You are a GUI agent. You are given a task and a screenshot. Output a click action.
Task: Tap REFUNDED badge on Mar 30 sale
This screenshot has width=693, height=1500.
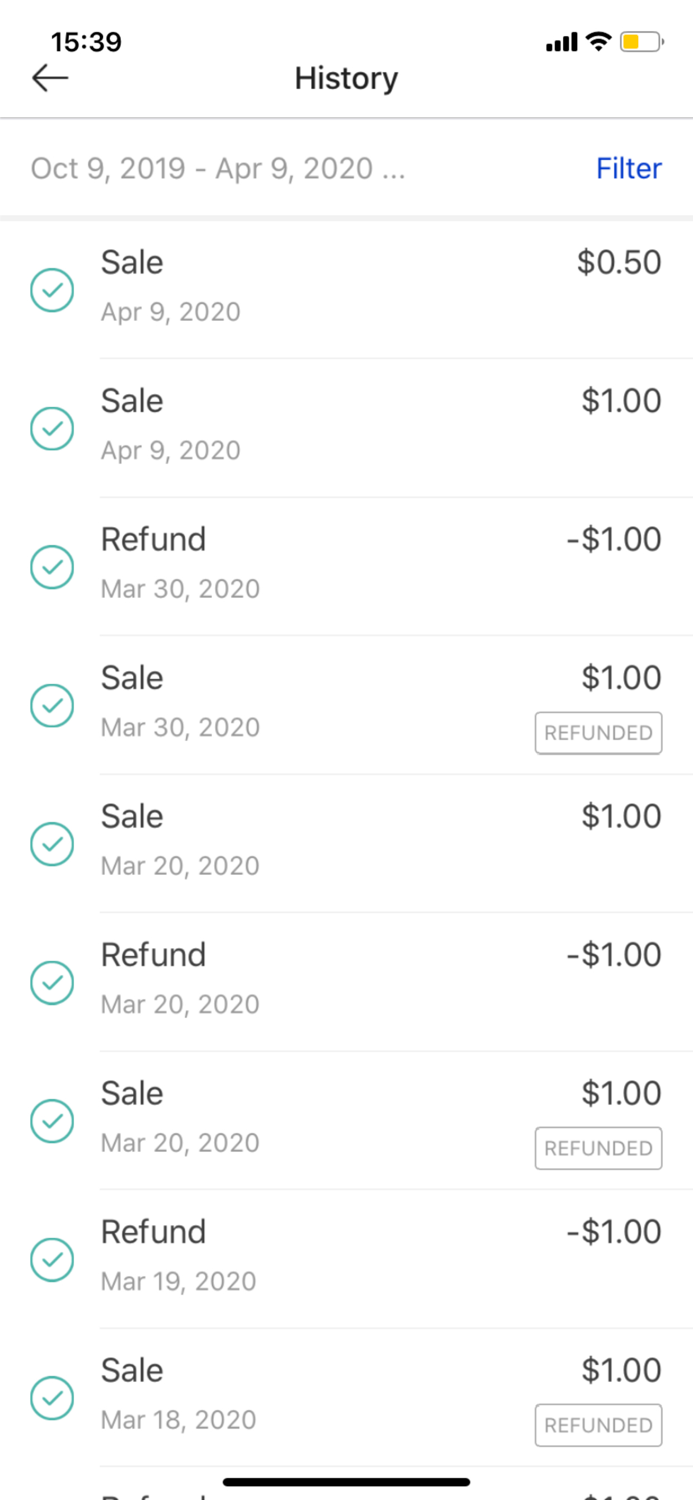click(598, 733)
